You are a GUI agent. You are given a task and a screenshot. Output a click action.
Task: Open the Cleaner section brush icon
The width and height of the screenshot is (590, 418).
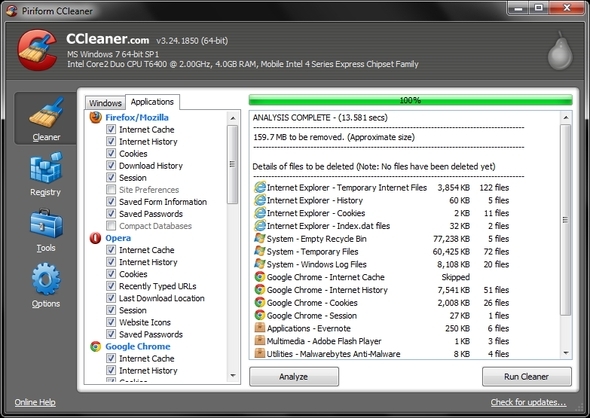point(46,112)
